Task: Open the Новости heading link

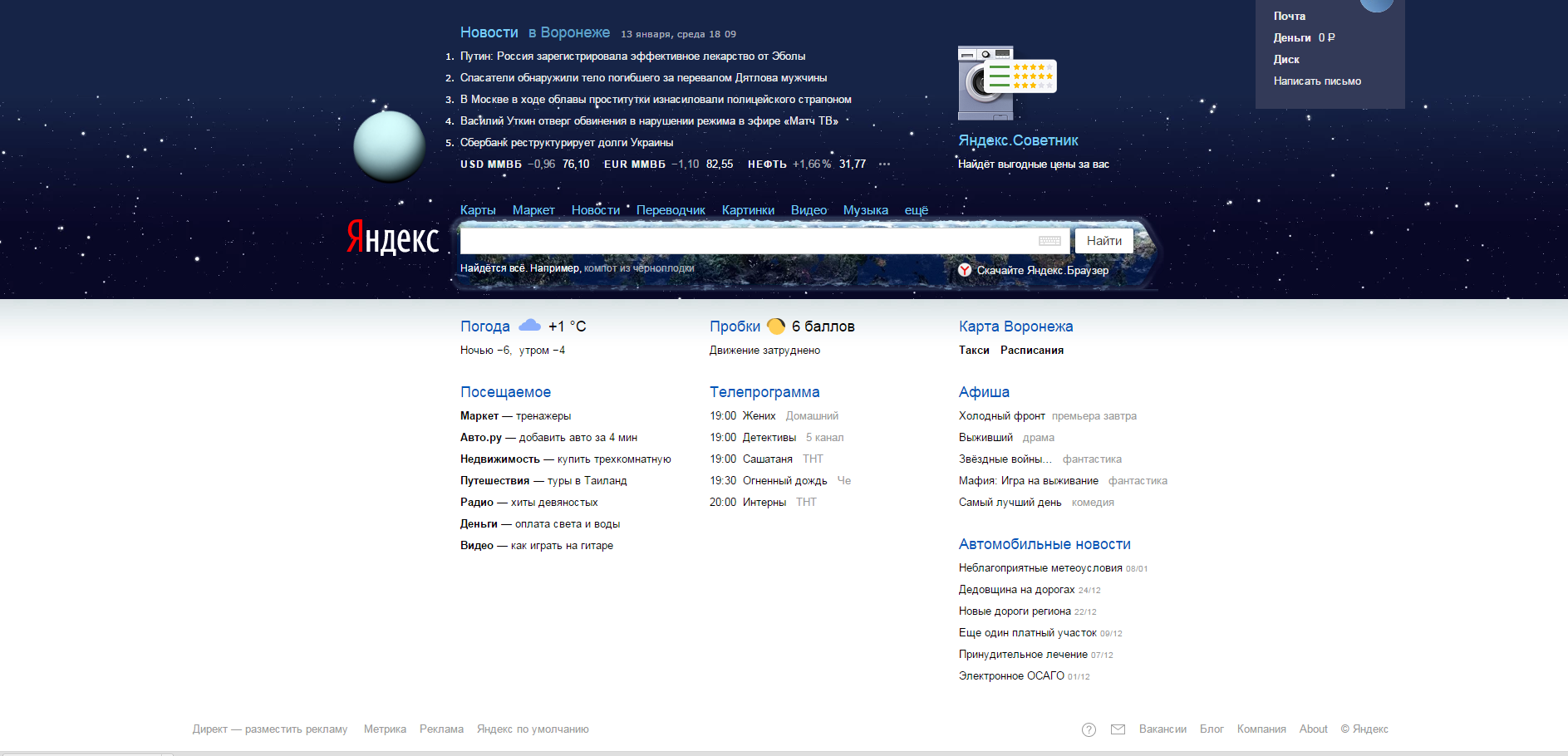Action: coord(489,32)
